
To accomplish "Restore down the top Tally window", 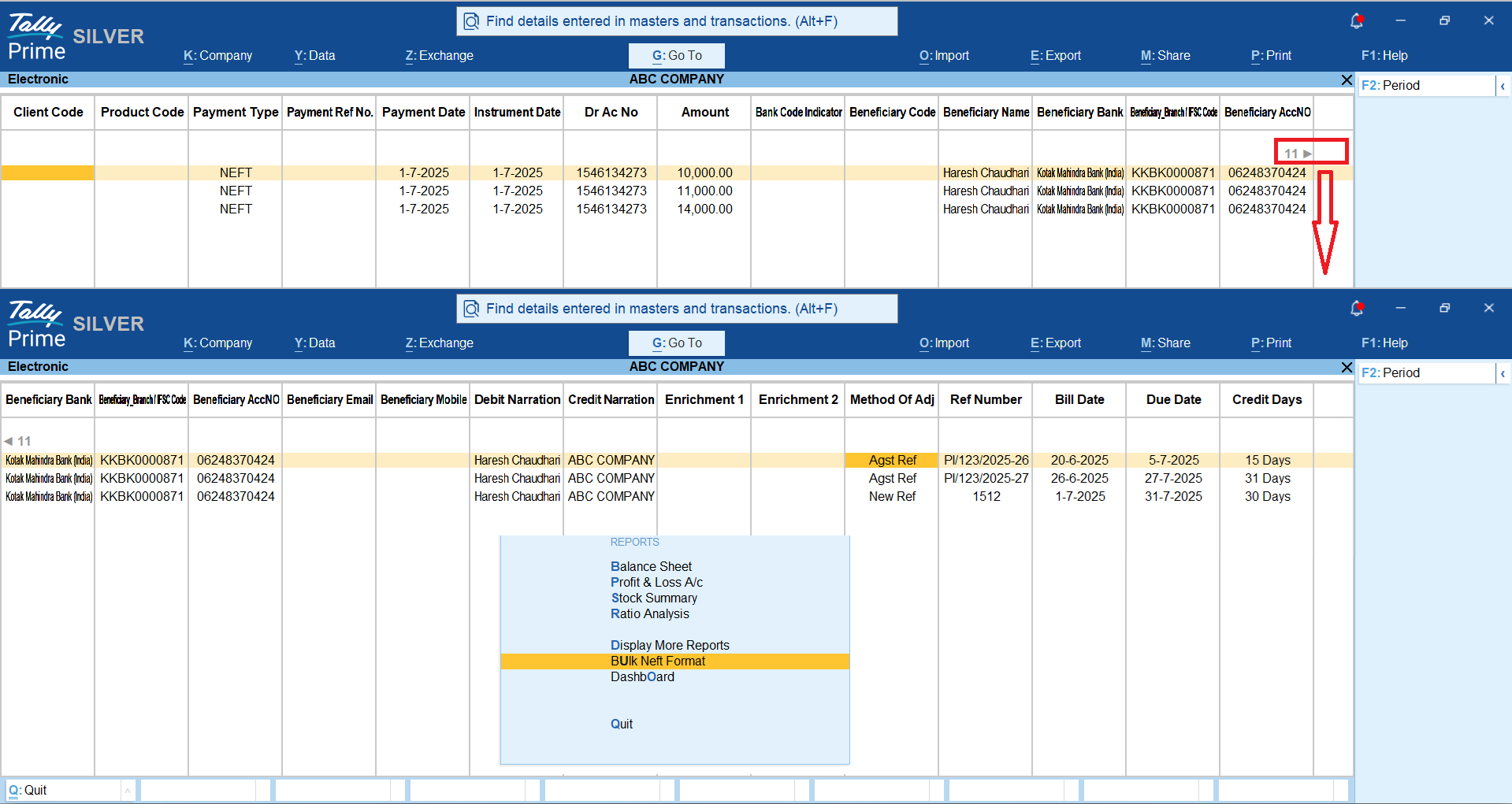I will tap(1444, 20).
